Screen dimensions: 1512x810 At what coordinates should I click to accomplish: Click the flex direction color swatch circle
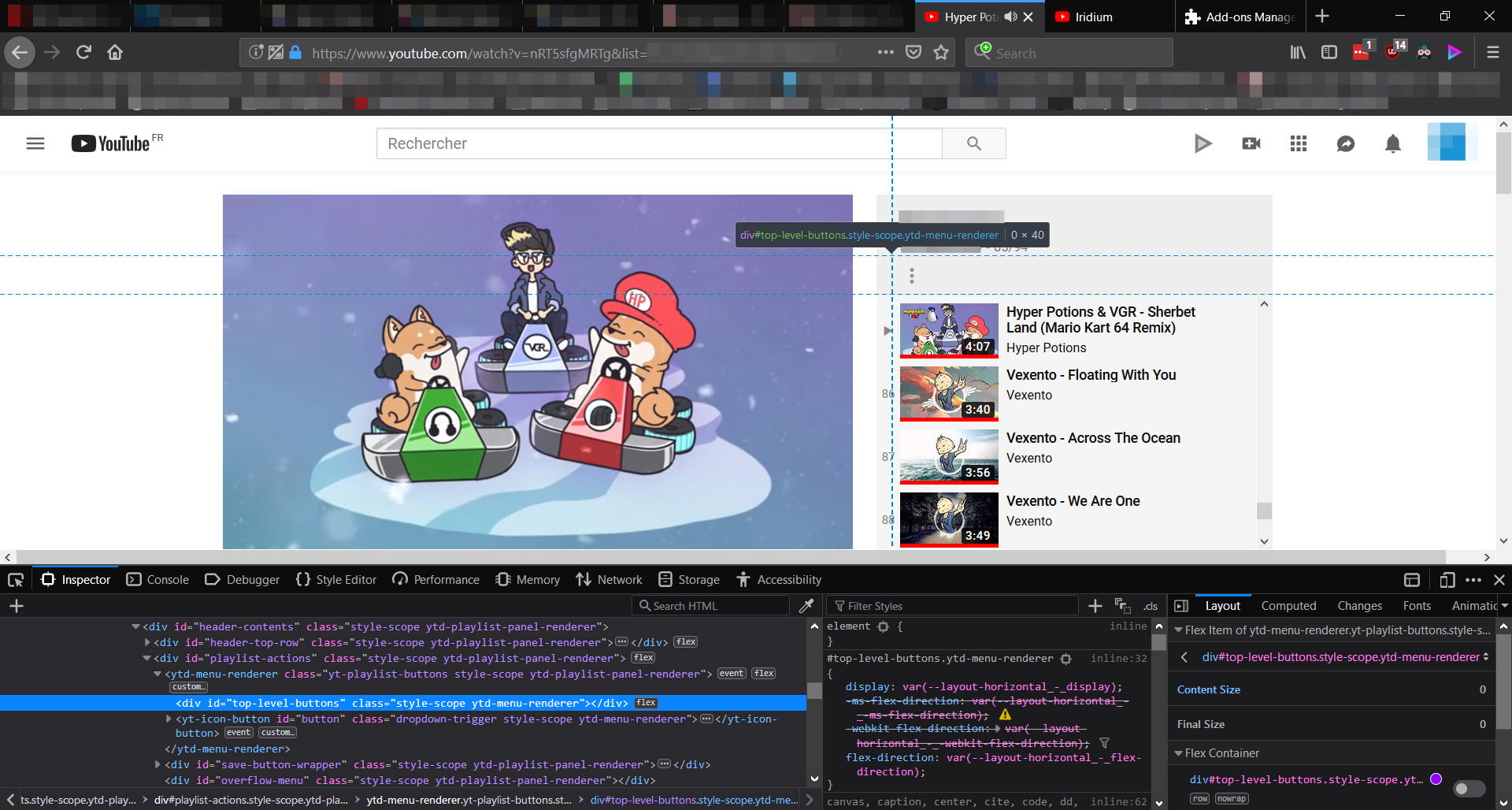coord(1436,779)
